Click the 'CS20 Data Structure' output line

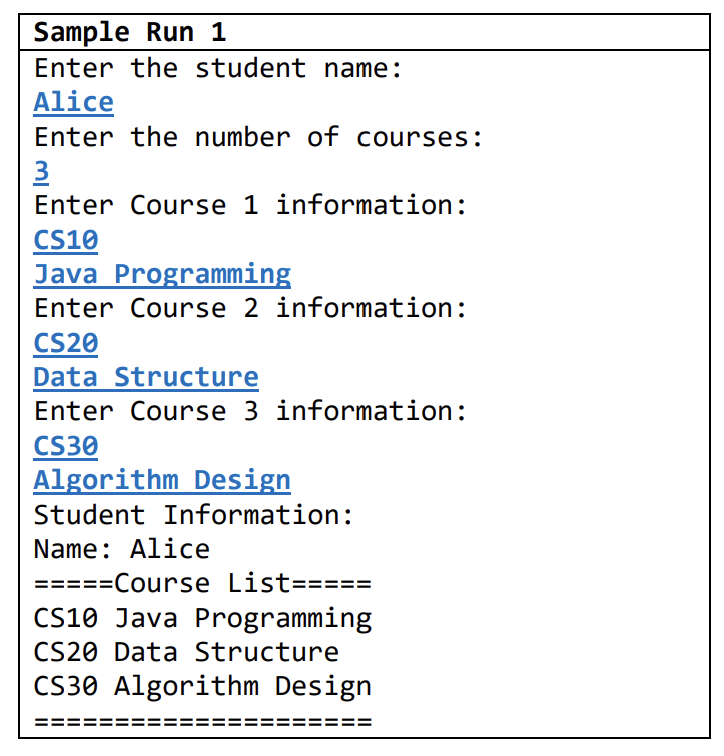[x=186, y=652]
